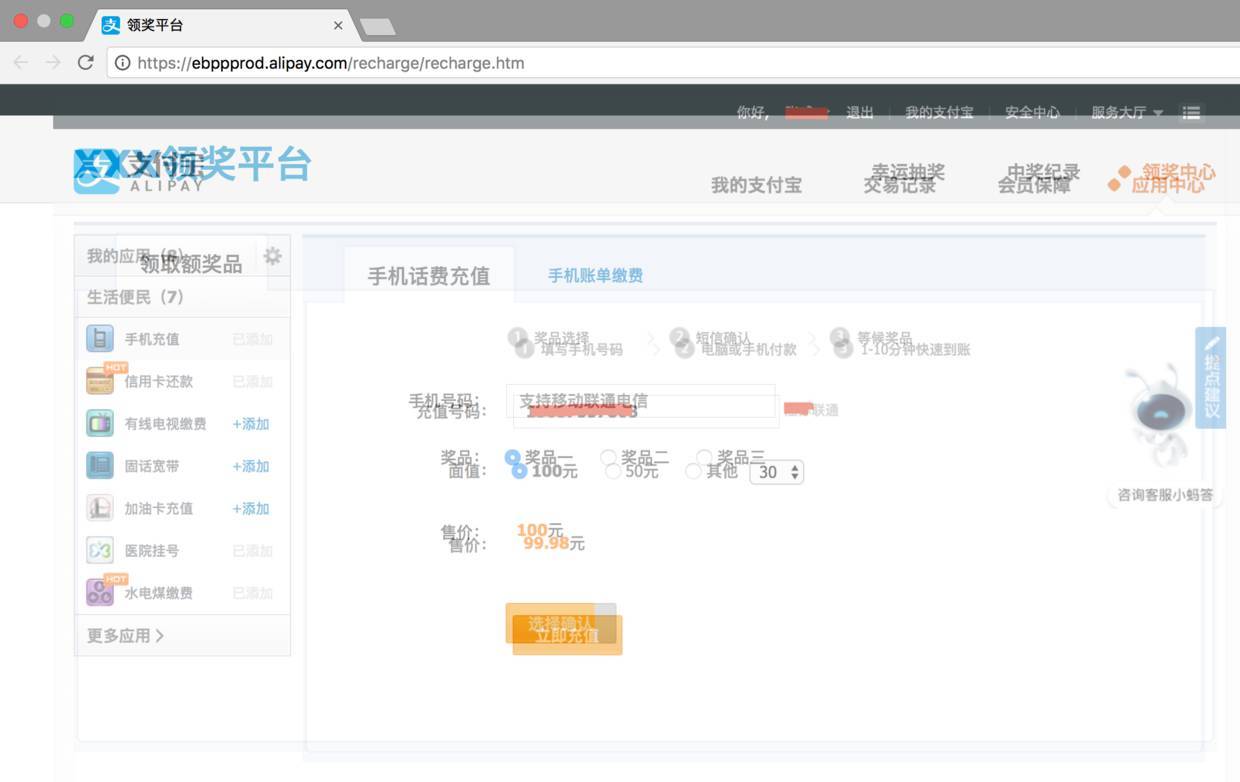Open the 医院挂号 hospital registration icon
1240x782 pixels.
100,550
